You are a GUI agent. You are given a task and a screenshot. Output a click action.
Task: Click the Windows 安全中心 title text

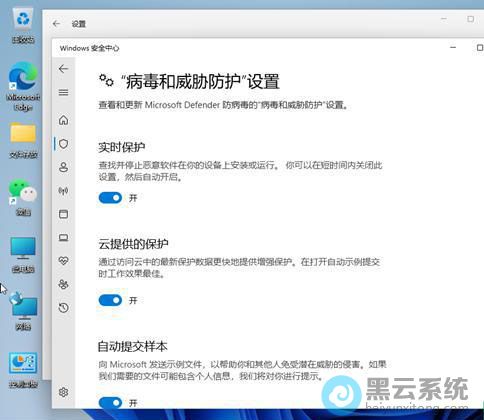(x=89, y=48)
